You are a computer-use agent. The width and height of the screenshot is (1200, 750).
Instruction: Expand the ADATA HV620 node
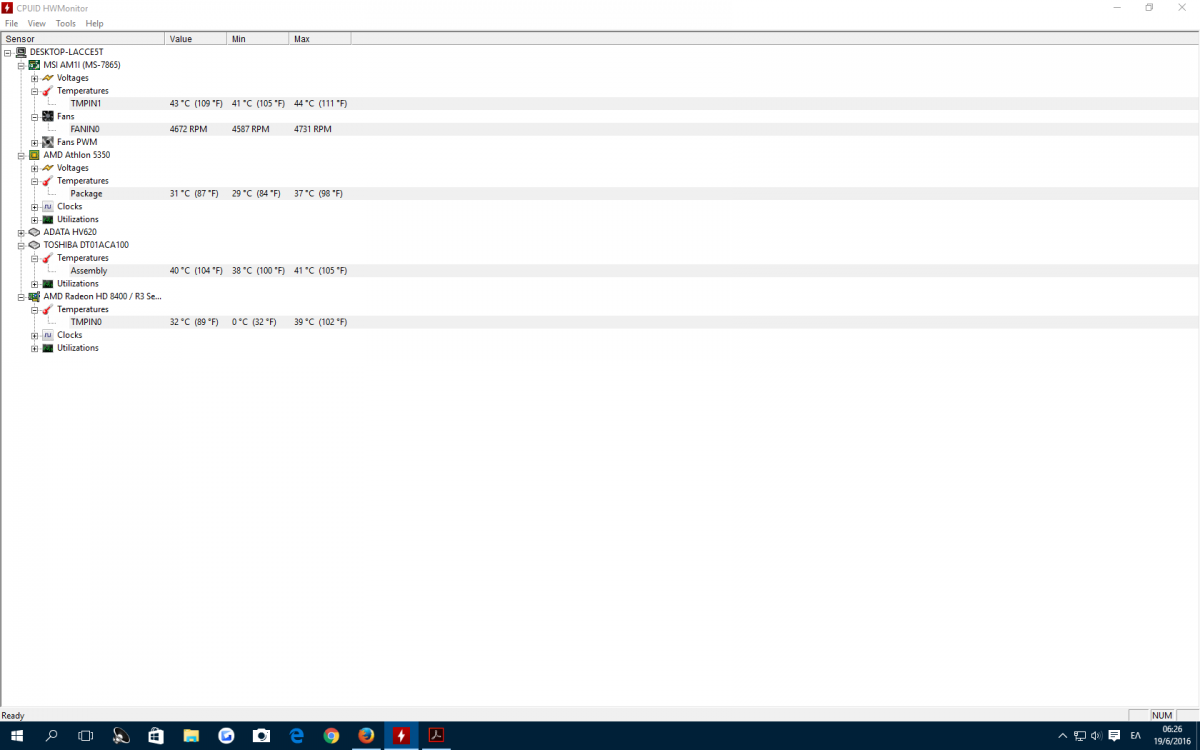21,232
